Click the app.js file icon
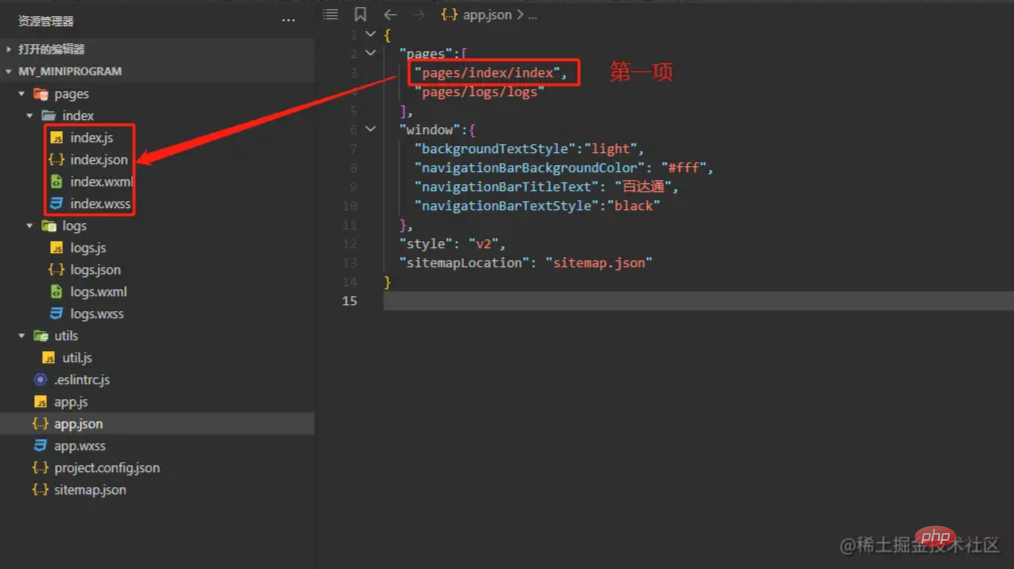 [x=40, y=402]
